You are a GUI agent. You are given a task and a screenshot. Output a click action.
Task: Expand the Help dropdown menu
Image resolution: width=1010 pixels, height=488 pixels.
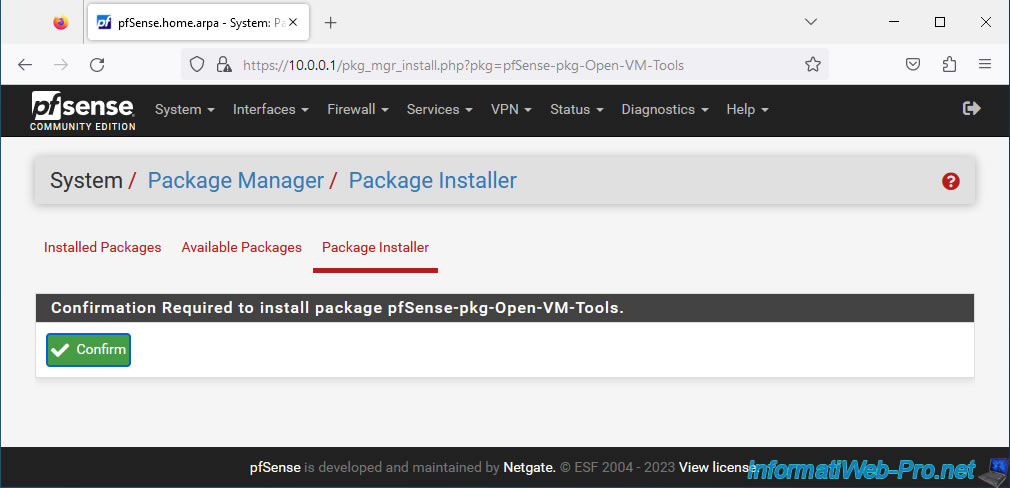747,109
